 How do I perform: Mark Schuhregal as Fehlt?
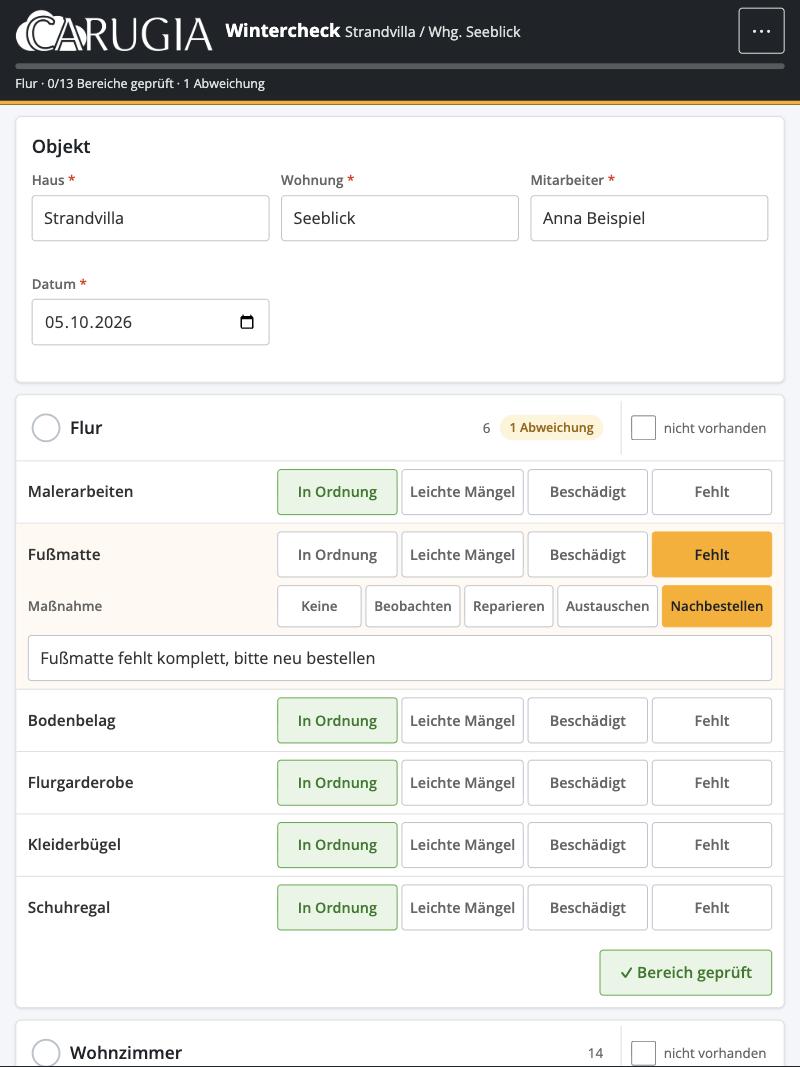712,908
